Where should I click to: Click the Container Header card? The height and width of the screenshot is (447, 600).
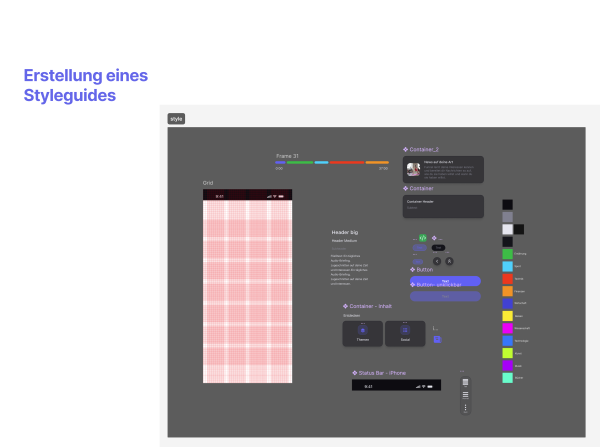coord(443,205)
